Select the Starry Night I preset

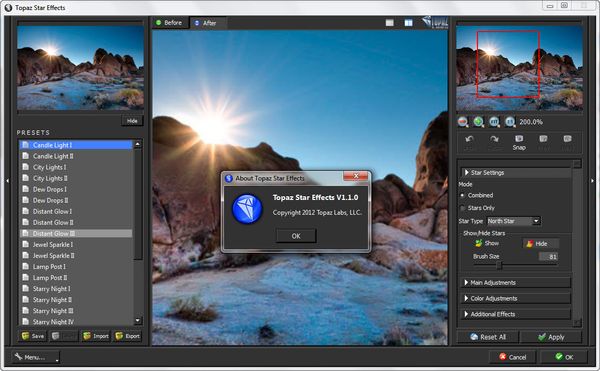(76, 289)
